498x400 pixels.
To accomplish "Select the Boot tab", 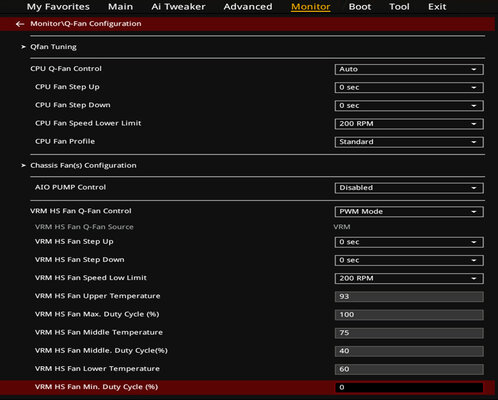I will coord(360,7).
